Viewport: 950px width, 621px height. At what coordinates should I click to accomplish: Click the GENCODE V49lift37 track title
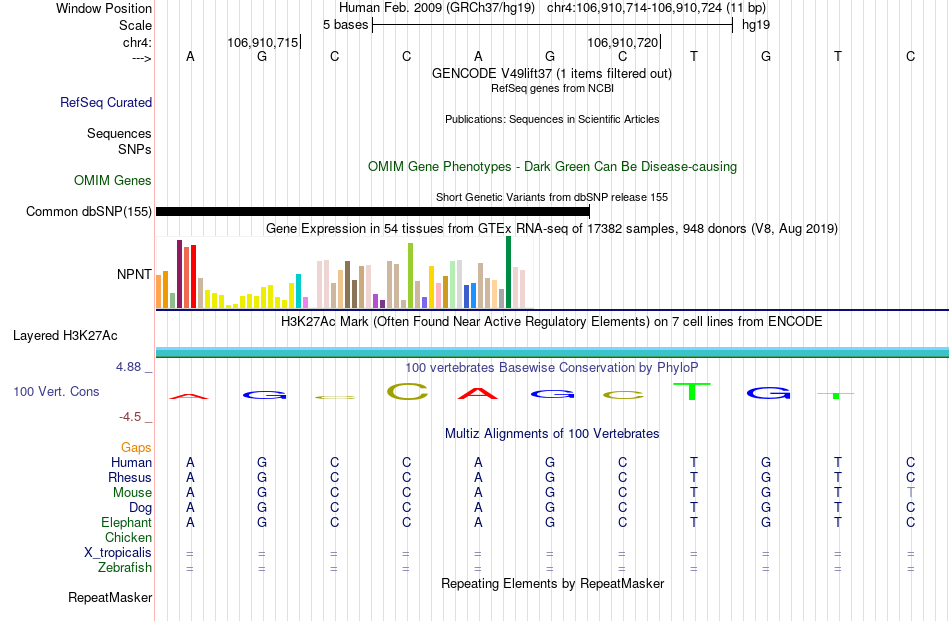552,73
